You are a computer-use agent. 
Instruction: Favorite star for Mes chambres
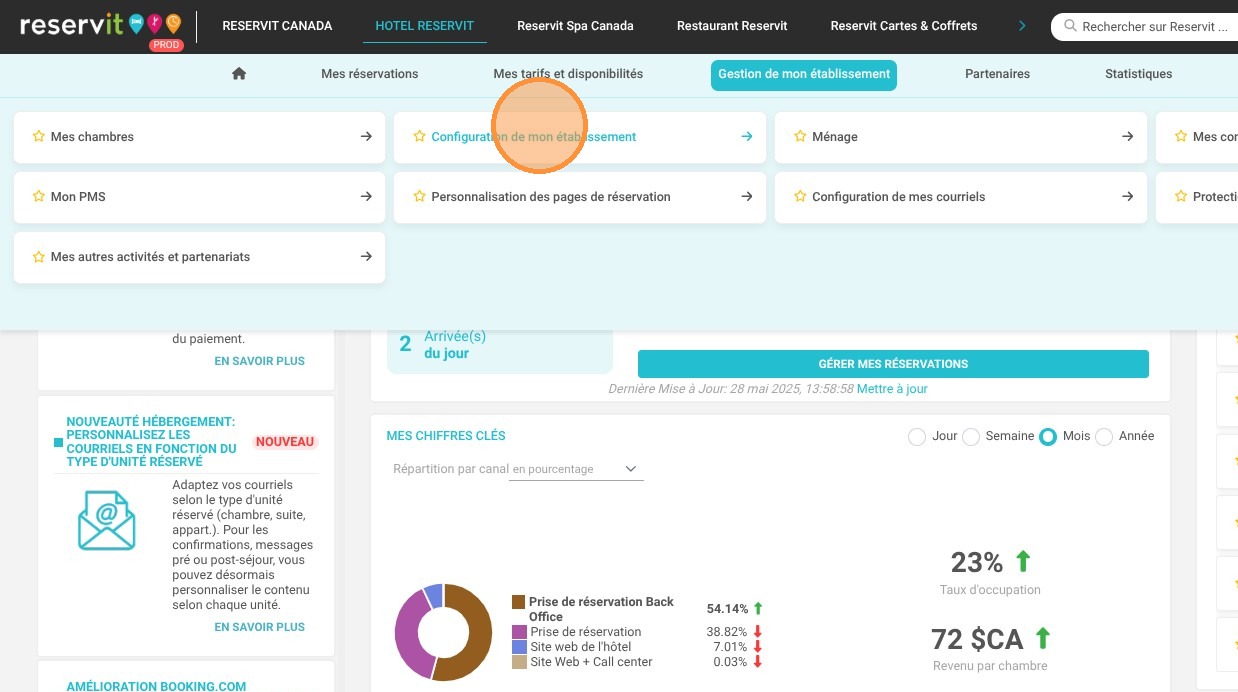(x=38, y=137)
